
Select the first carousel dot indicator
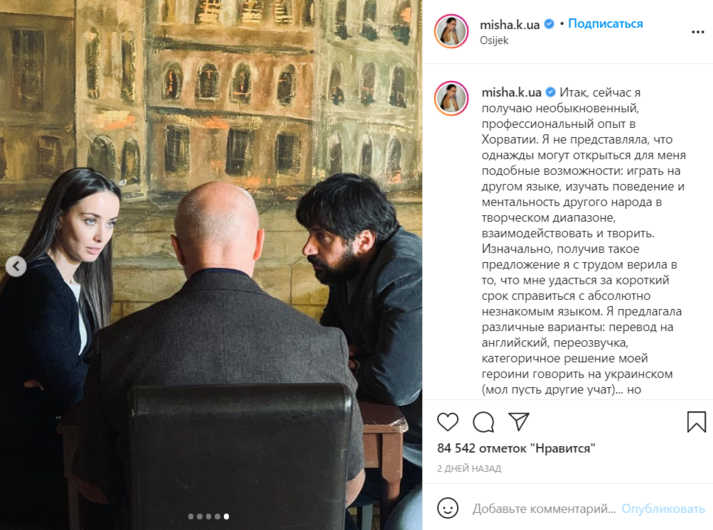point(191,516)
